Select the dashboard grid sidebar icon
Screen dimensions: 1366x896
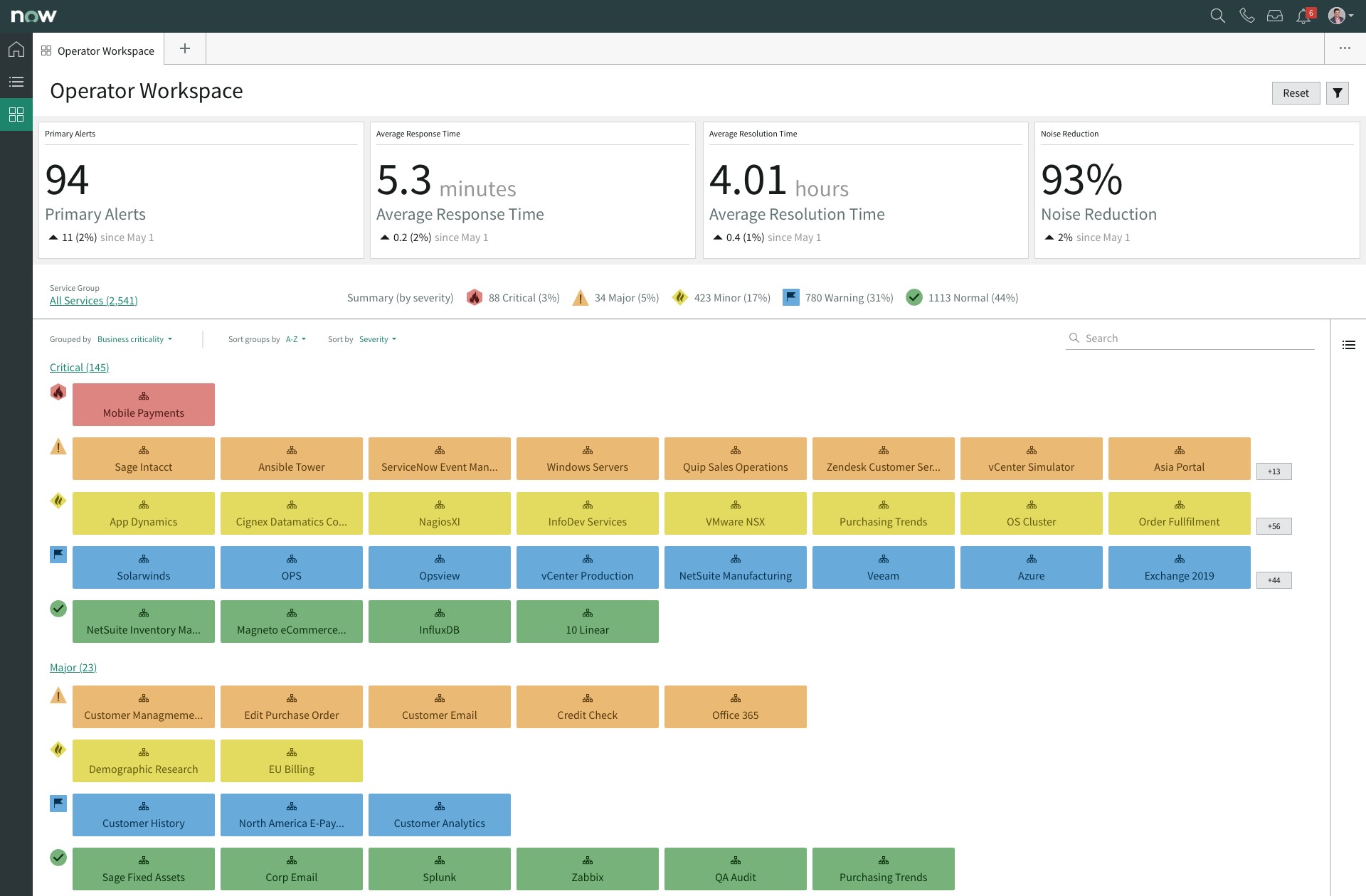pos(16,114)
